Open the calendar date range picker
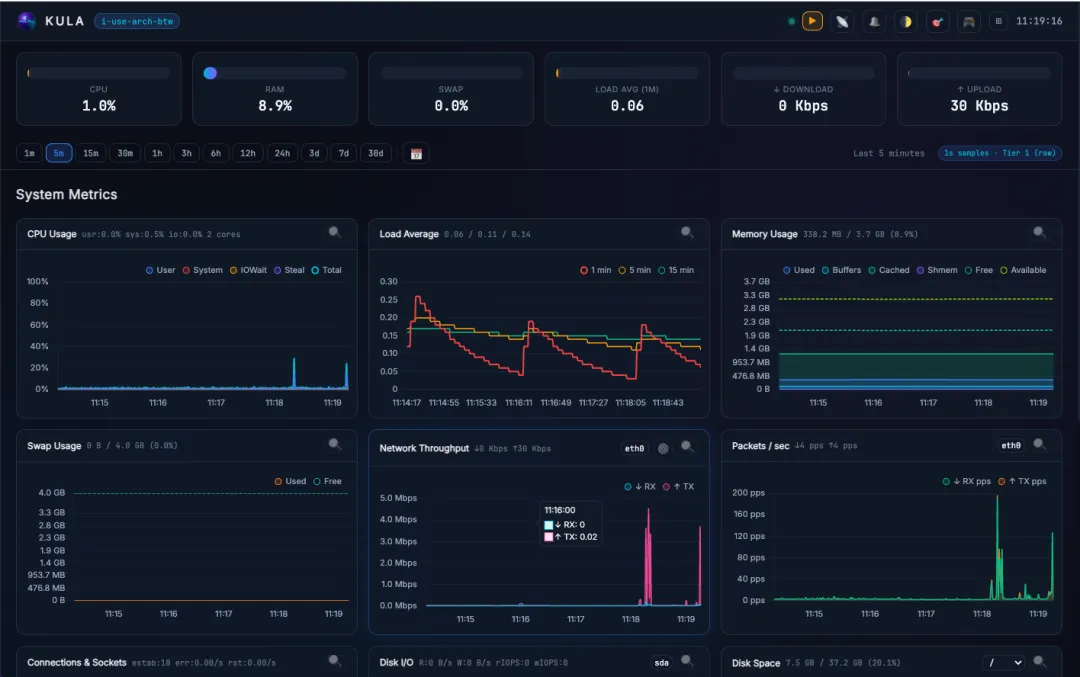1080x677 pixels. pos(416,154)
